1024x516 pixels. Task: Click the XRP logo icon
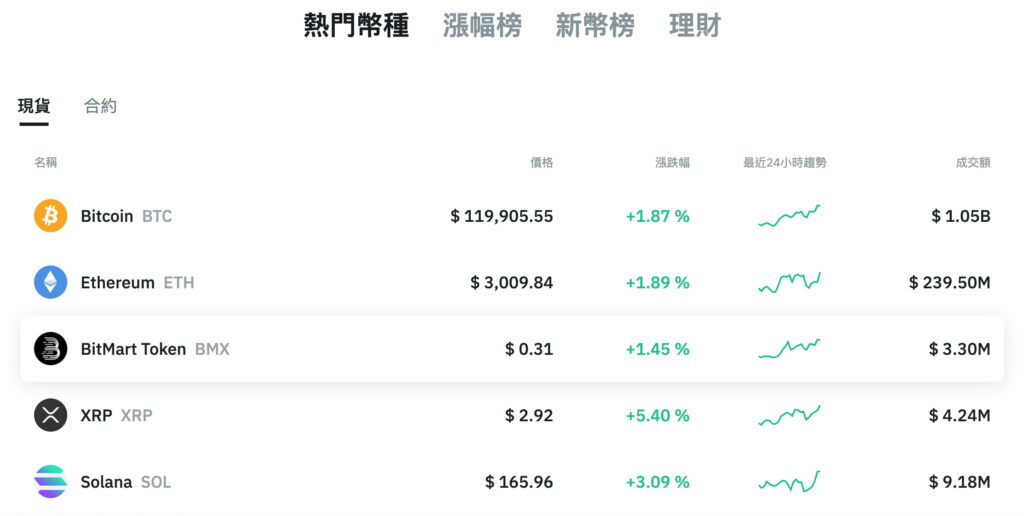pyautogui.click(x=50, y=415)
